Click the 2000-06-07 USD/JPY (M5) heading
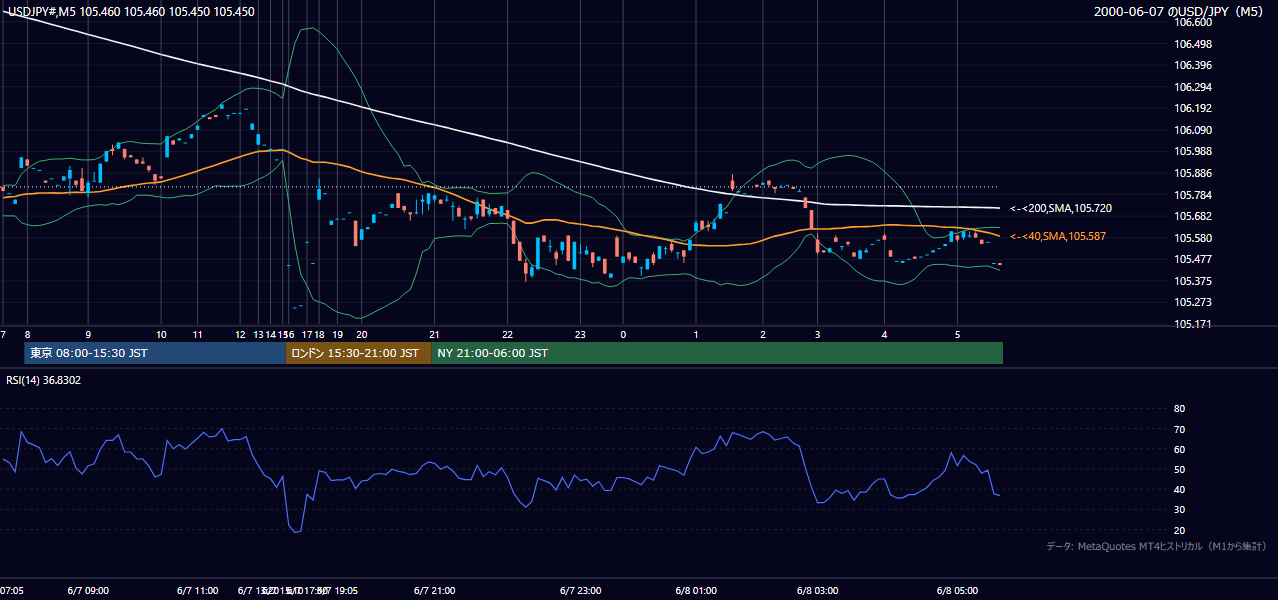1278x600 pixels. pyautogui.click(x=1180, y=12)
